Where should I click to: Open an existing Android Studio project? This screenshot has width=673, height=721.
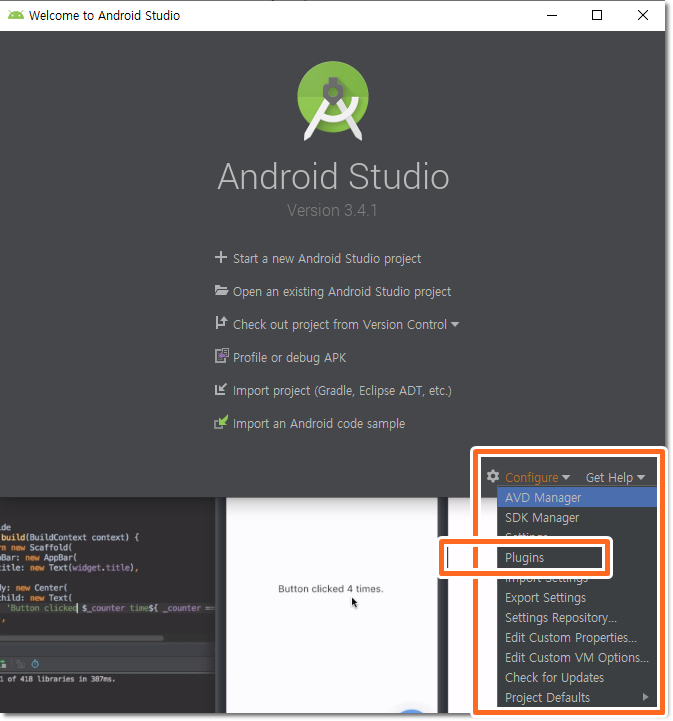(x=342, y=292)
